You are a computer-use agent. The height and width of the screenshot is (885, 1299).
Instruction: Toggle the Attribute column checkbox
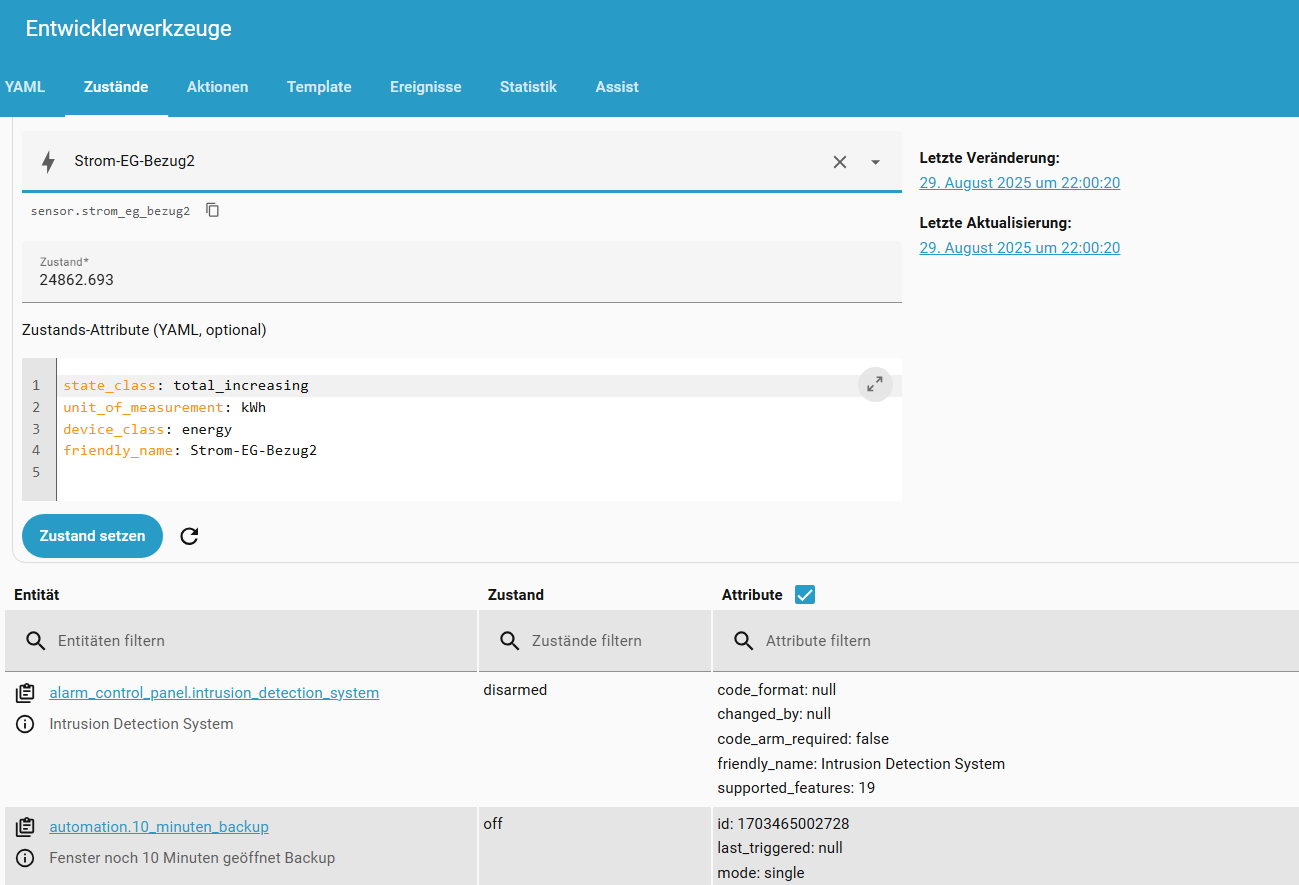coord(804,595)
